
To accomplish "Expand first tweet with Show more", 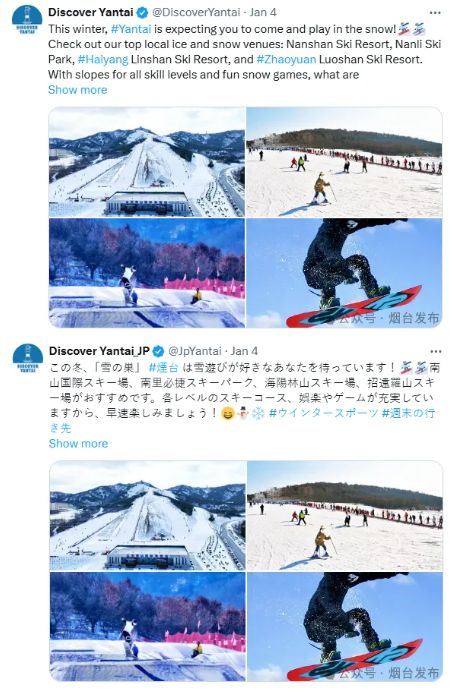I will pos(78,90).
